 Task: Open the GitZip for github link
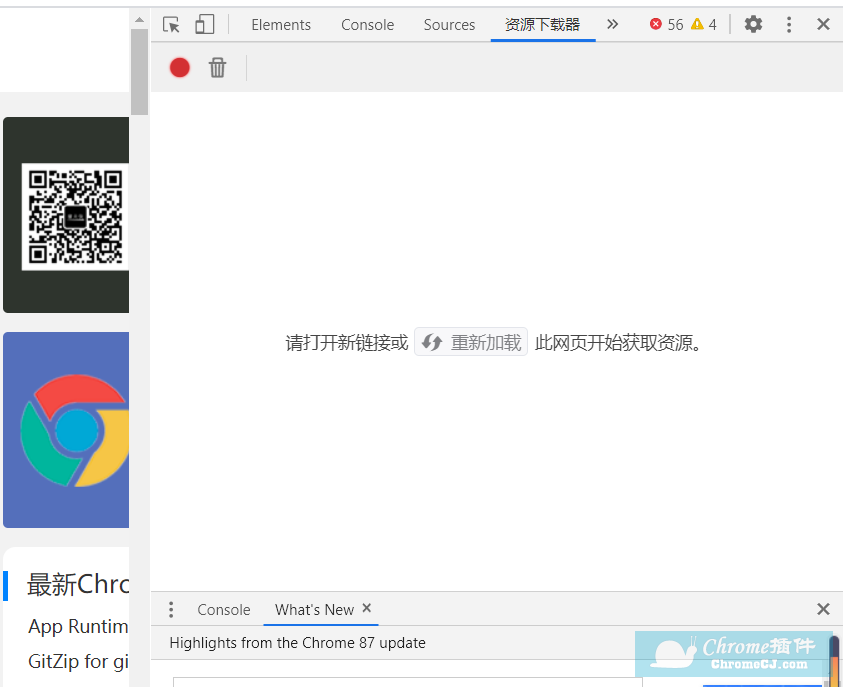[76, 661]
